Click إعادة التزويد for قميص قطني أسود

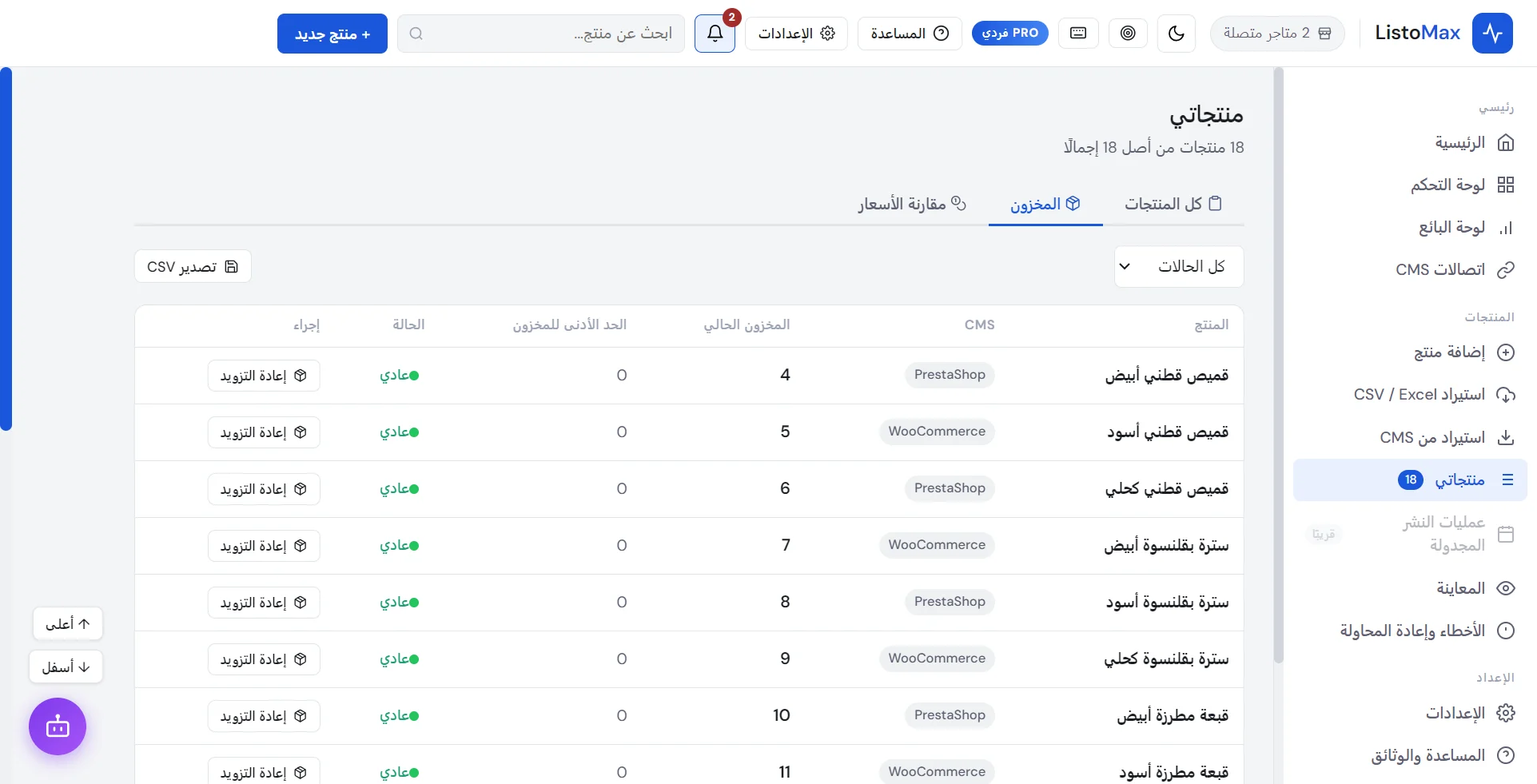264,432
